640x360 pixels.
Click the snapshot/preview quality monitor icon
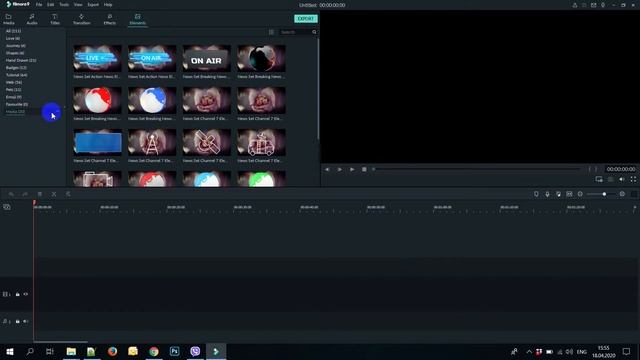[x=599, y=179]
